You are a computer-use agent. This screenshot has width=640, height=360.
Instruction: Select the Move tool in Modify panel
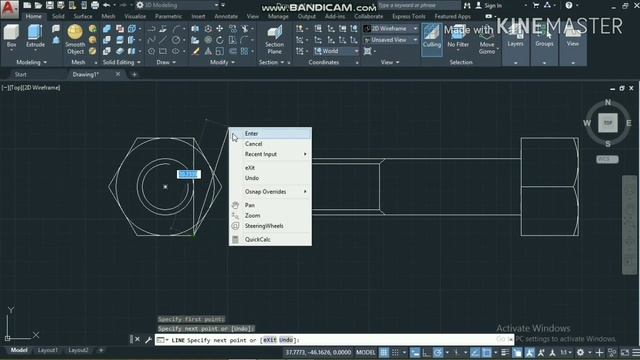pyautogui.click(x=220, y=29)
